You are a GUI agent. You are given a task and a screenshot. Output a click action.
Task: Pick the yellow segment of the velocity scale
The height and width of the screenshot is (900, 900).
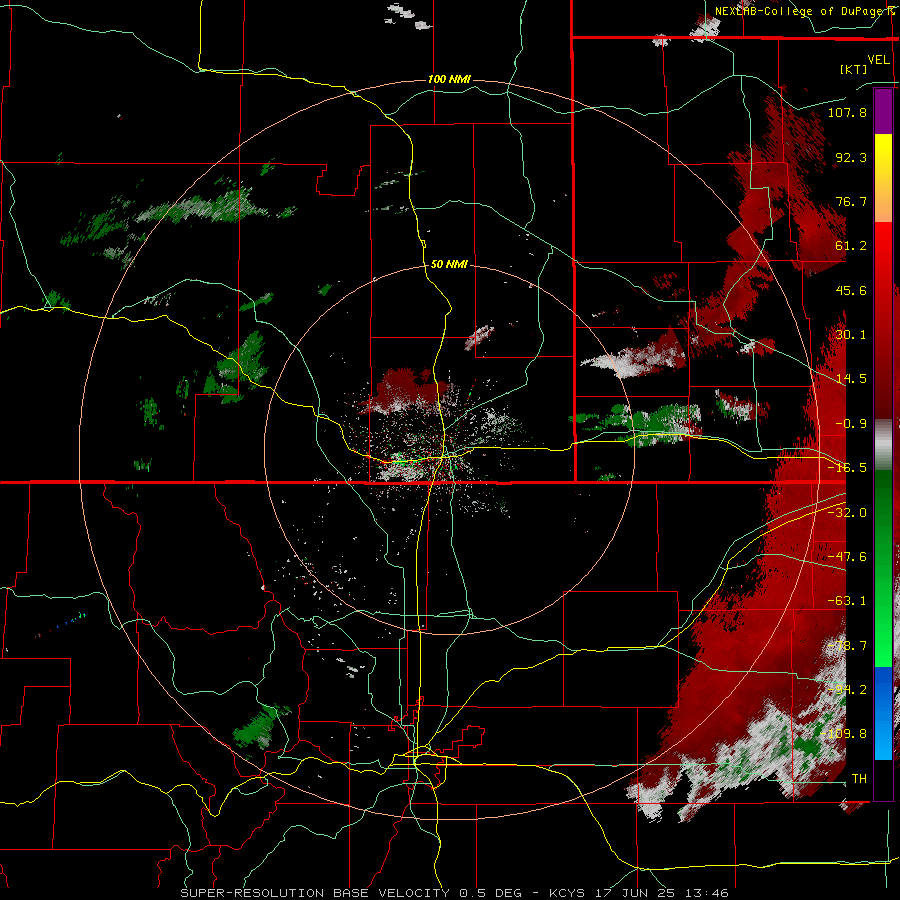pos(883,177)
